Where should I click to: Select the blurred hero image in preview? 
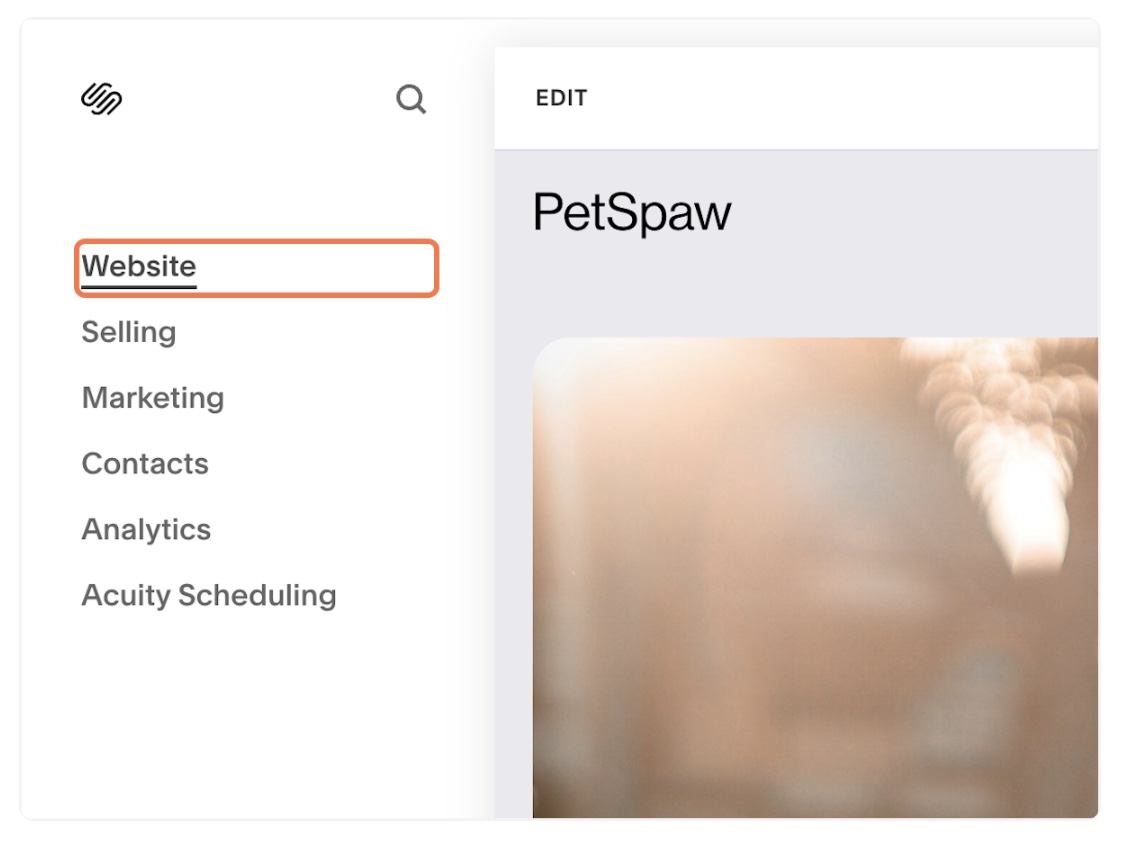pyautogui.click(x=815, y=577)
